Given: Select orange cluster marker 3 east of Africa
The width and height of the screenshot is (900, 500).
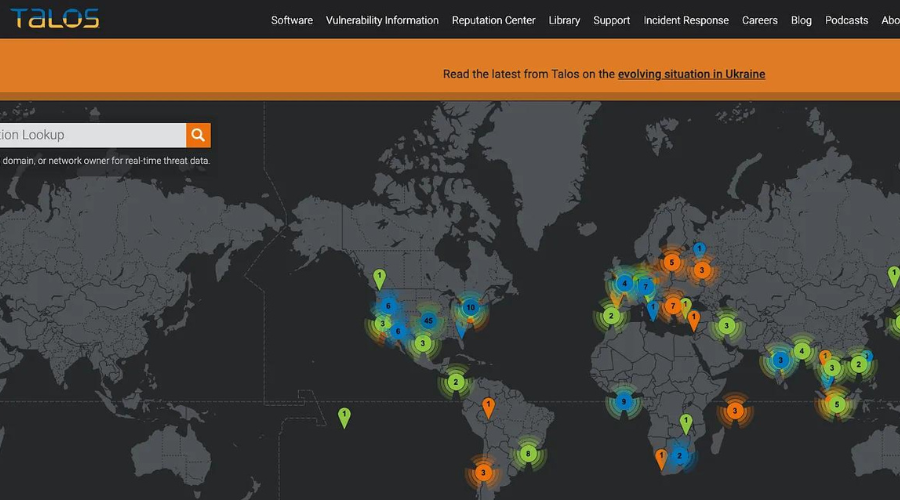Looking at the screenshot, I should point(735,410).
